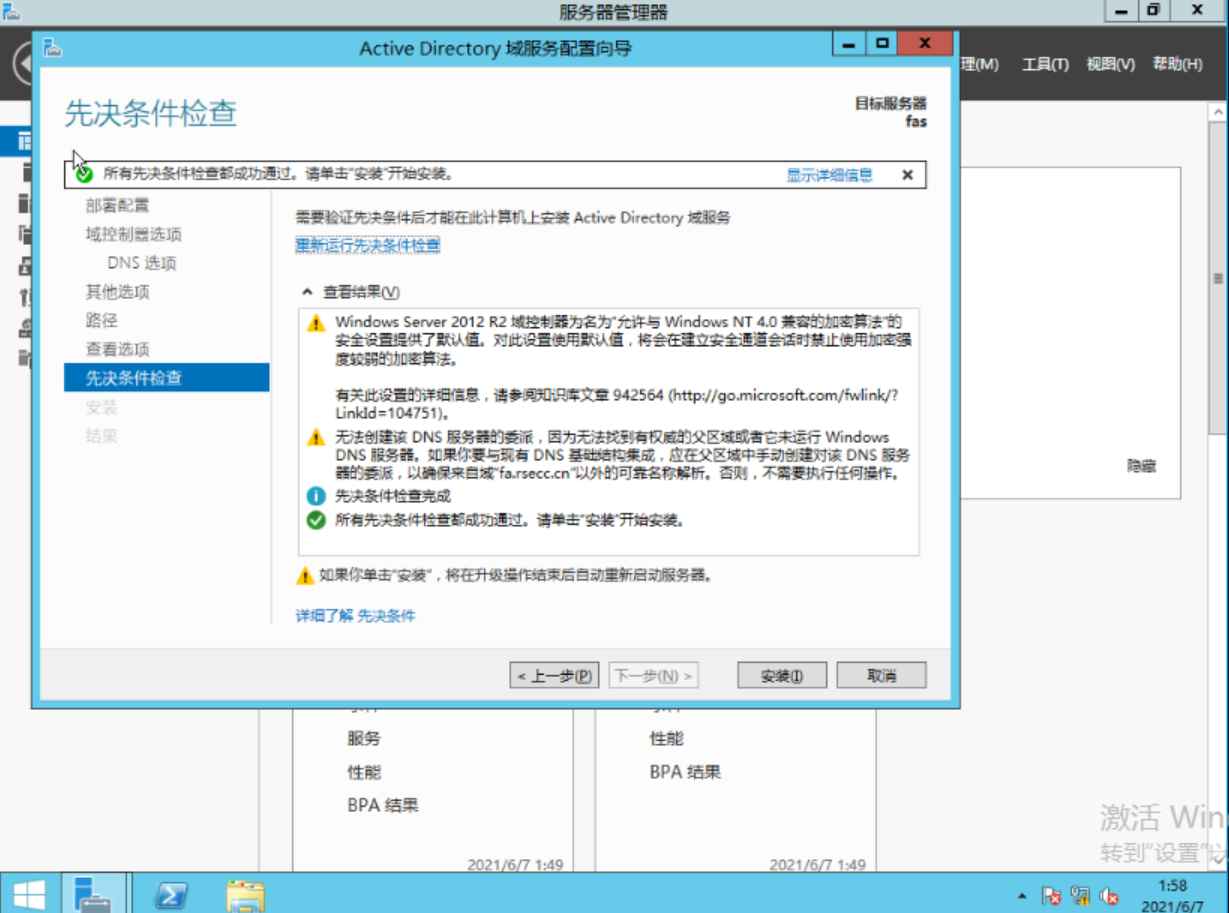Click the Server Manager taskbar icon

pyautogui.click(x=95, y=894)
